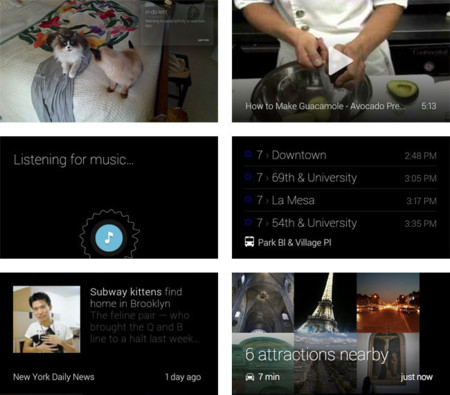Open the news photo of man holding kitten
The width and height of the screenshot is (450, 395).
click(x=47, y=319)
